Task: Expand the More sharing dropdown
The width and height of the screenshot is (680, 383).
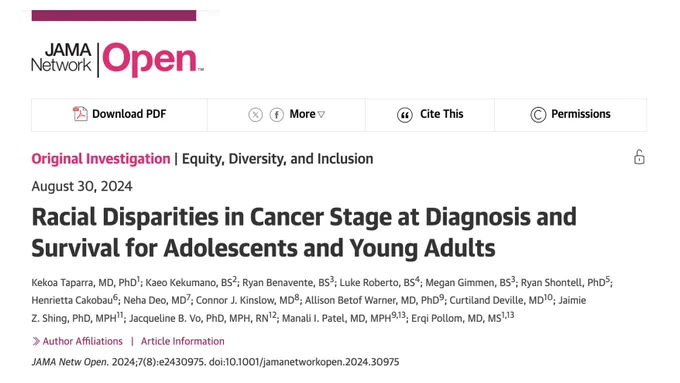Action: pyautogui.click(x=307, y=114)
